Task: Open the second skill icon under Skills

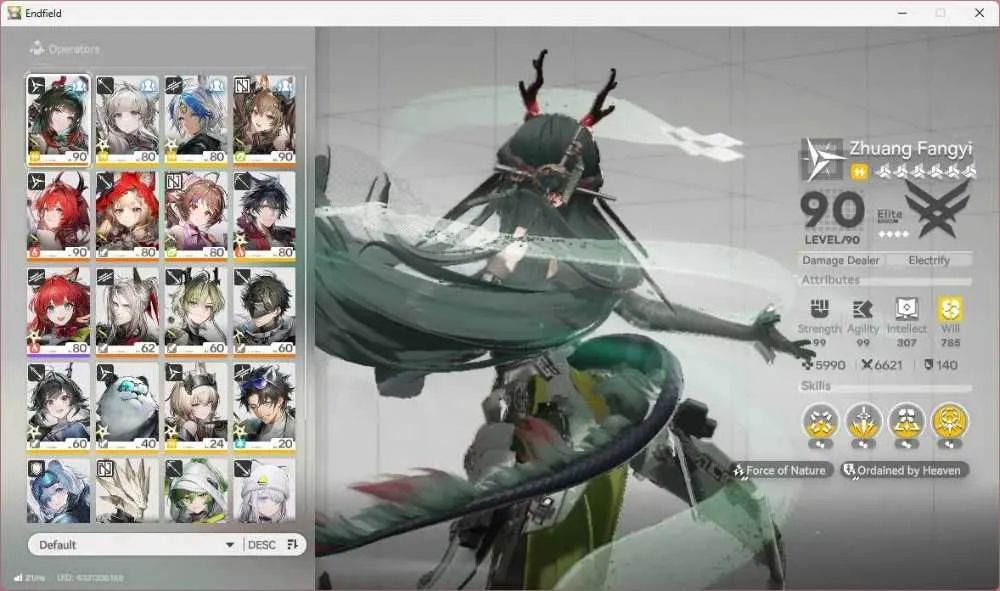Action: (x=864, y=420)
